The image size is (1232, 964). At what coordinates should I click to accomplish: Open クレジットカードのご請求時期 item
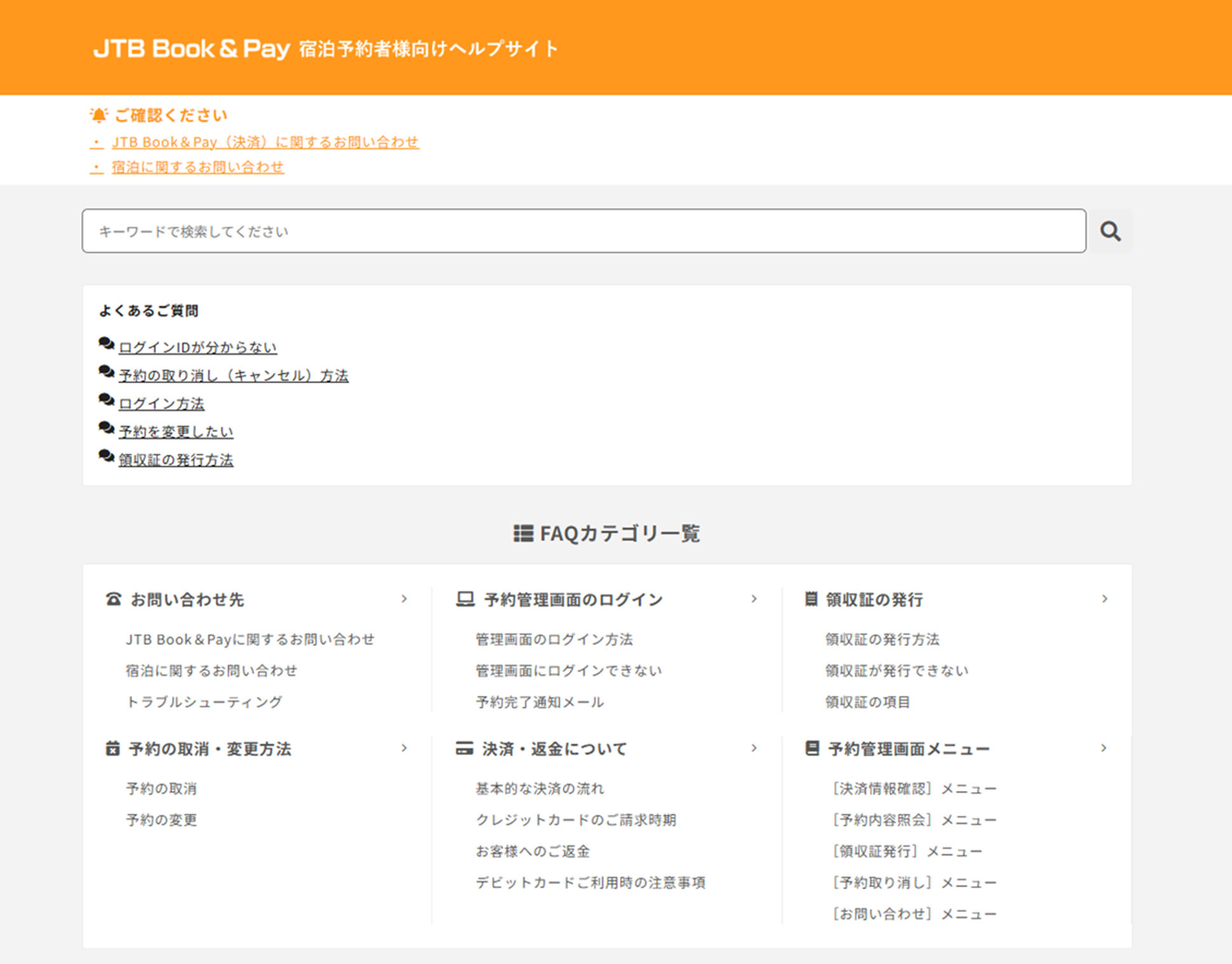(576, 820)
